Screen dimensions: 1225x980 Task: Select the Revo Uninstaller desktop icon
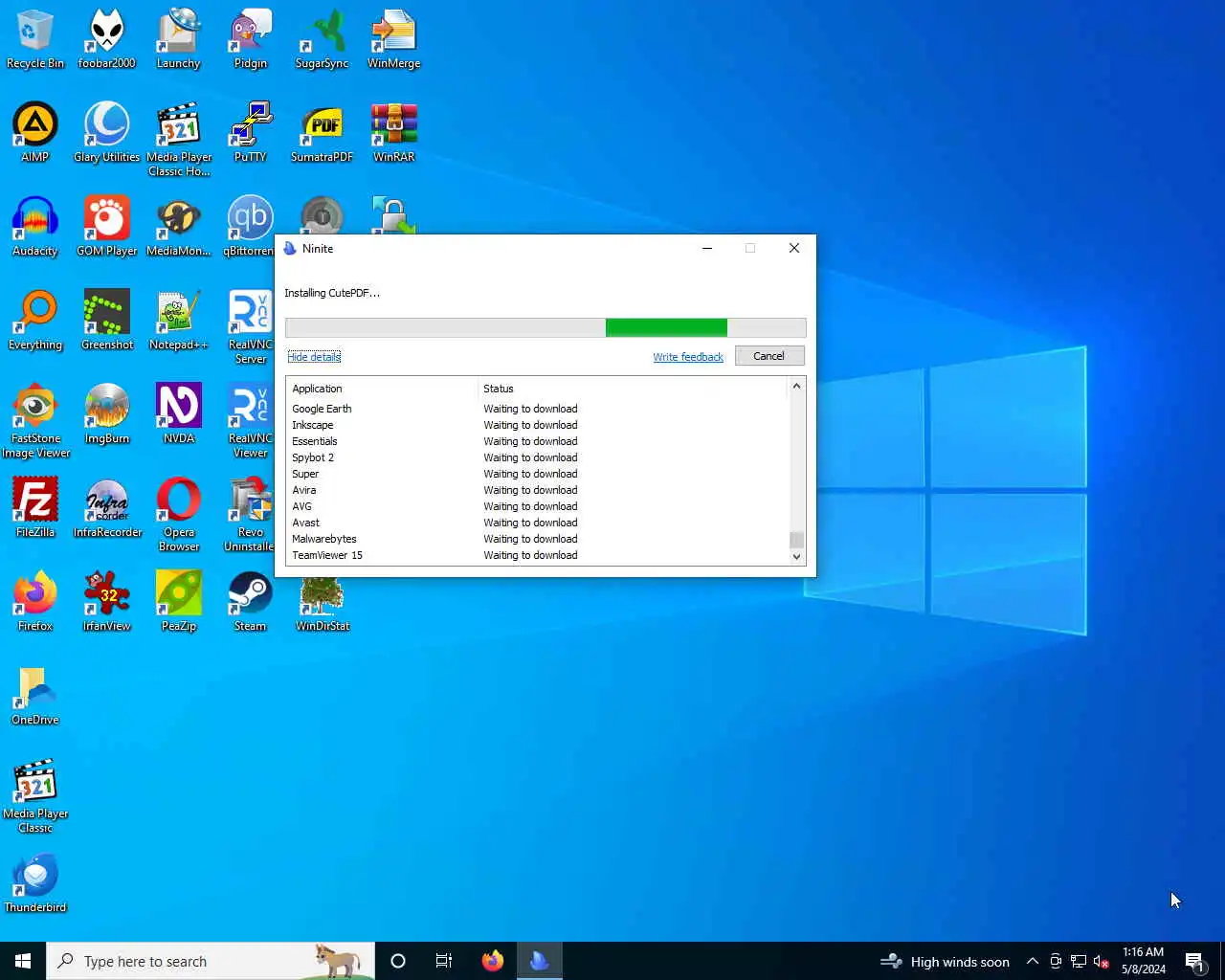tap(250, 514)
